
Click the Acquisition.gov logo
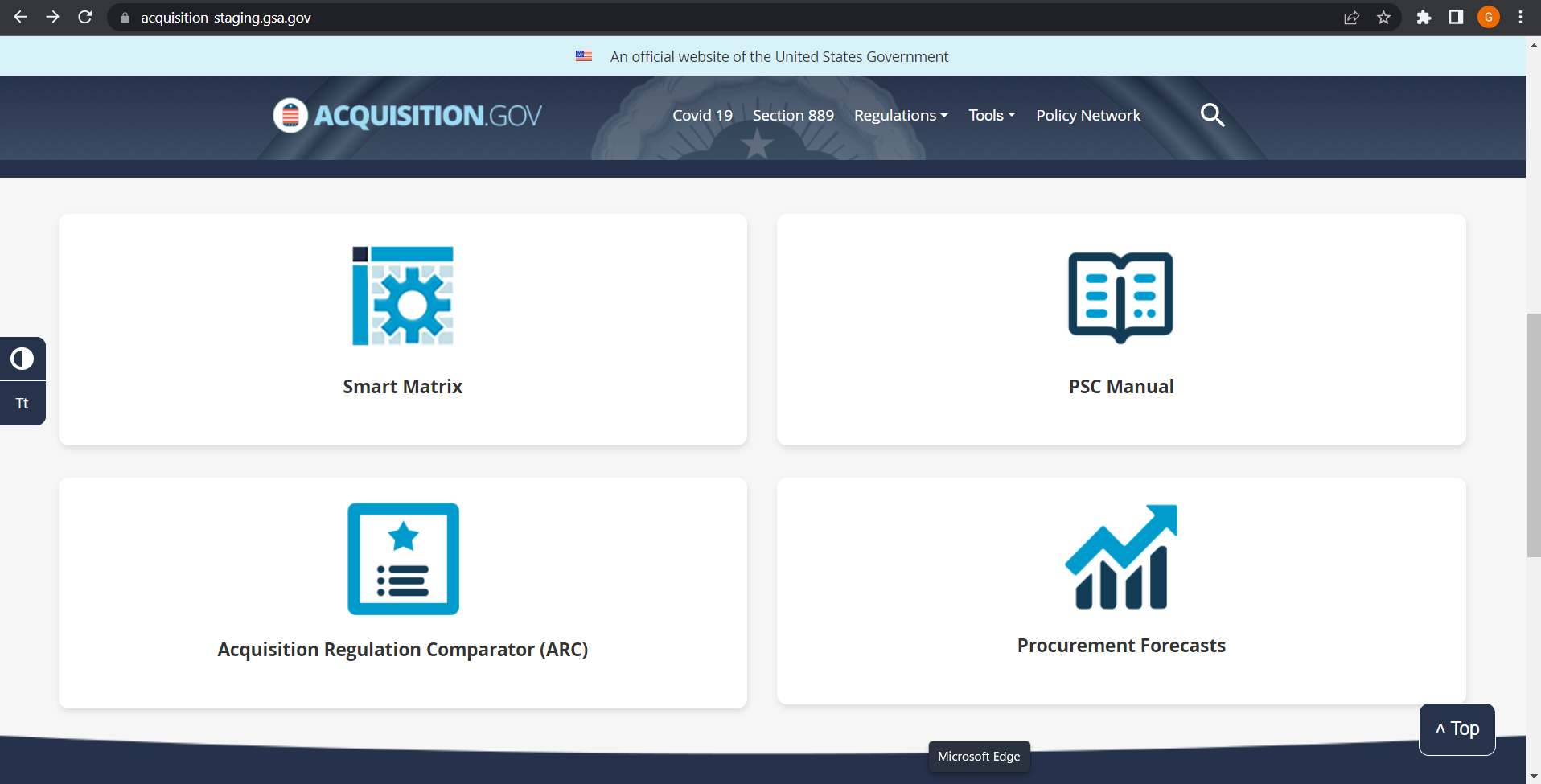(408, 116)
